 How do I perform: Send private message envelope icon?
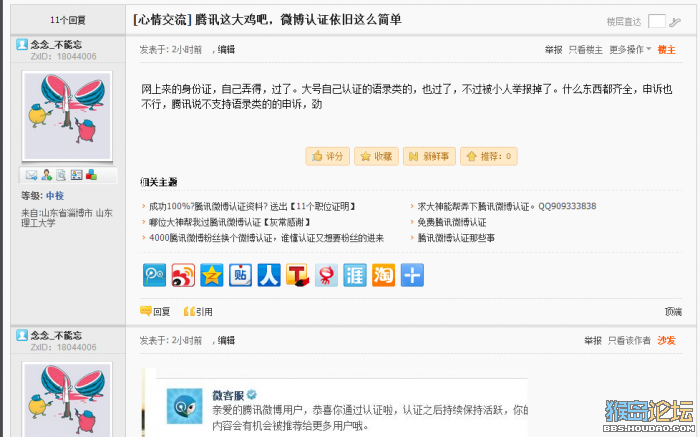[x=31, y=175]
